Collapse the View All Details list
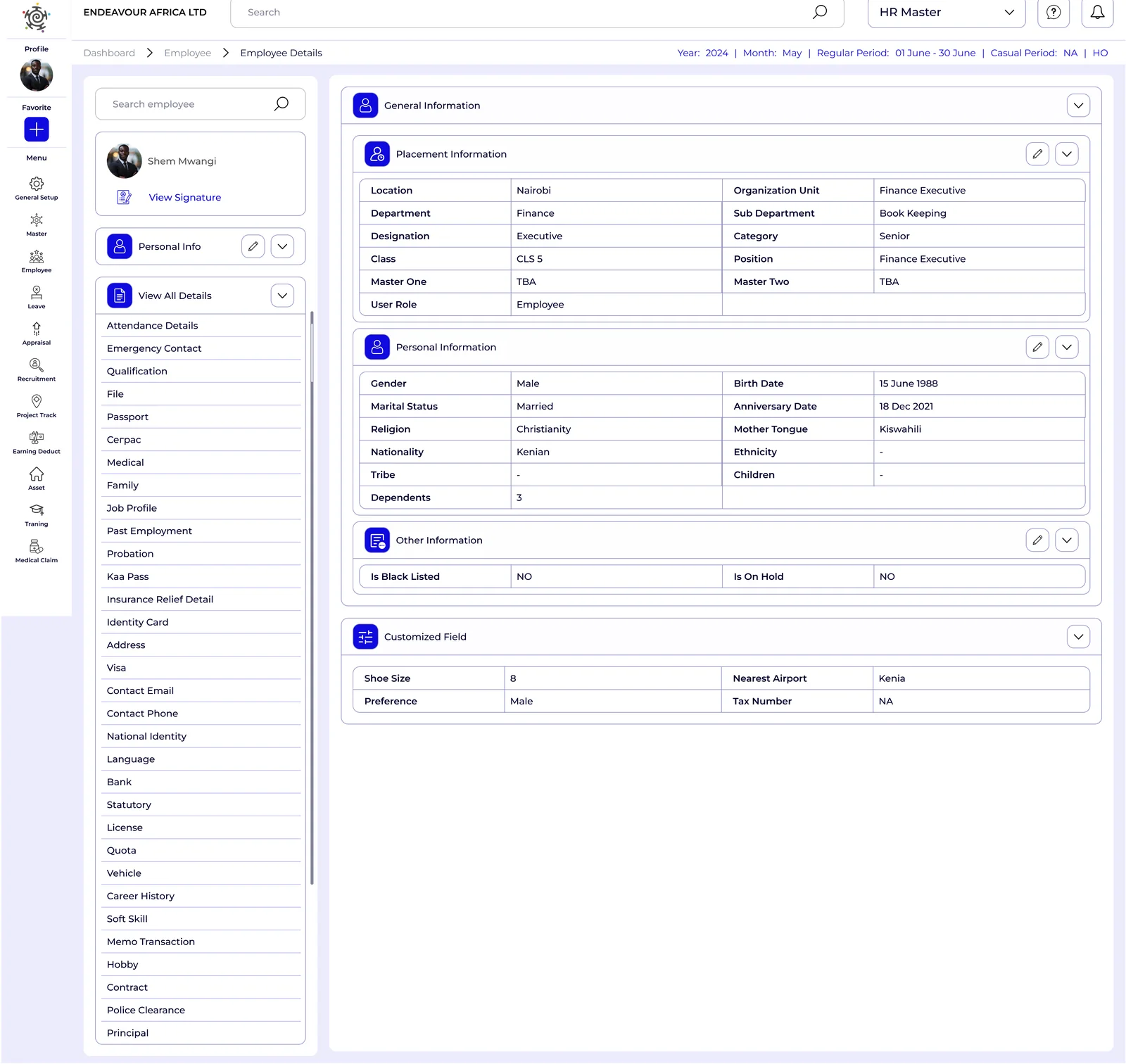The image size is (1126, 1064). tap(282, 296)
